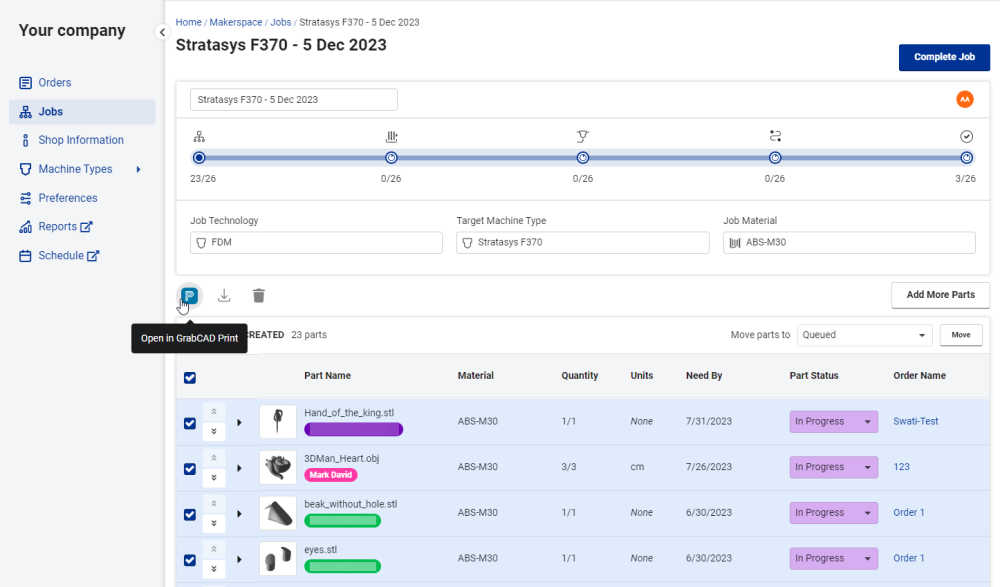Move Hand_of_the_king.stl down with the arrow

(214, 431)
